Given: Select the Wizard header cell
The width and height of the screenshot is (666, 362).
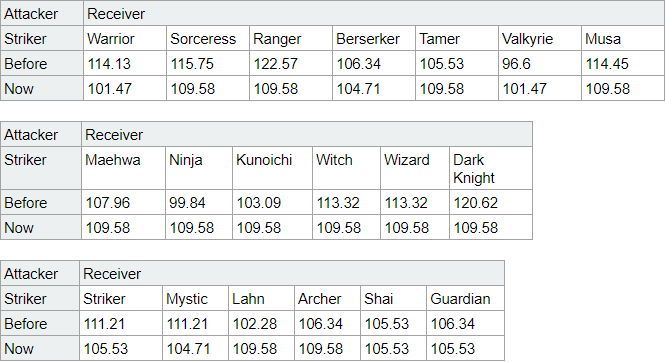Looking at the screenshot, I should click(415, 168).
